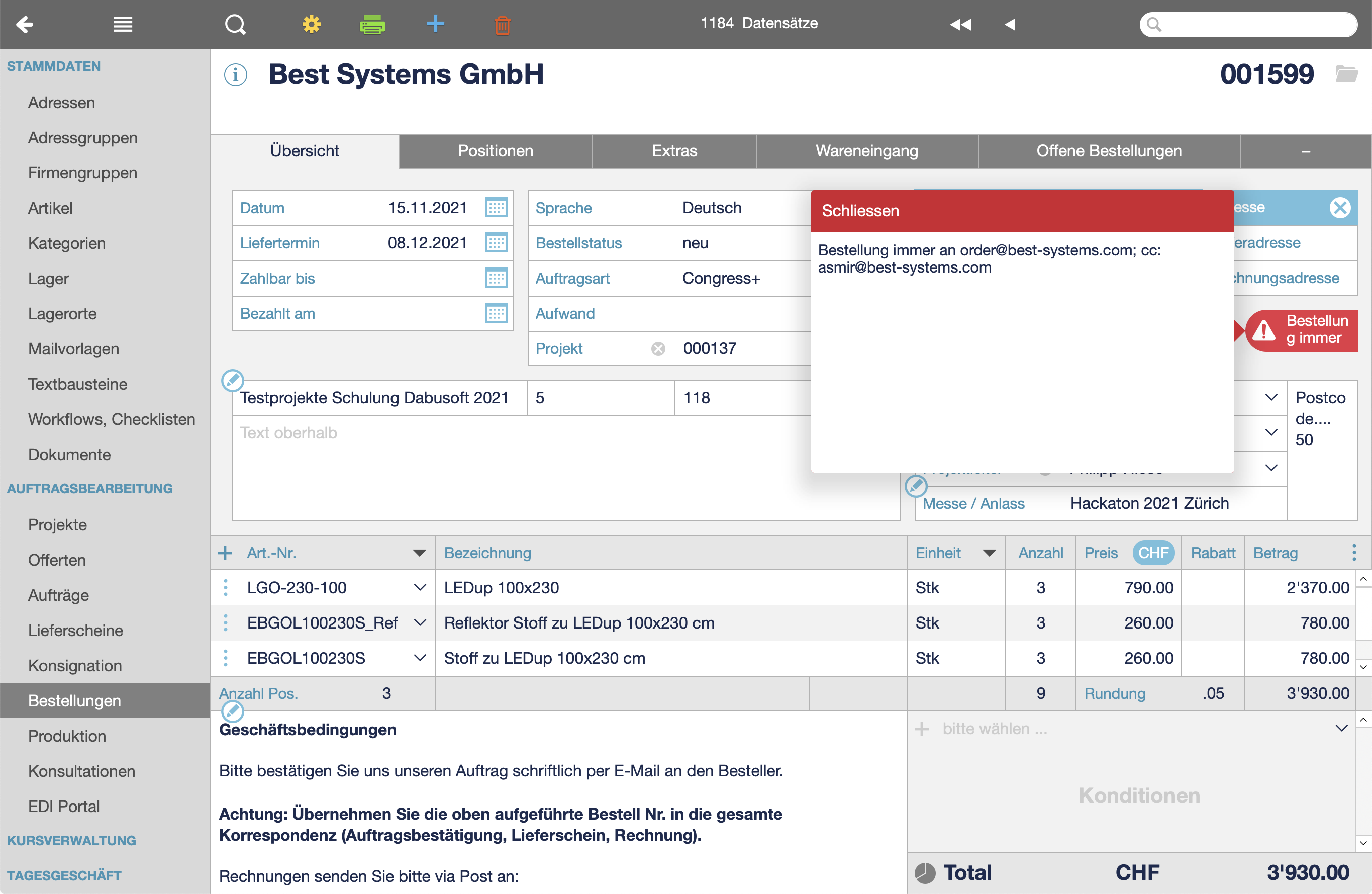Open Projekte in the sidebar
This screenshot has height=894, width=1372.
click(58, 525)
